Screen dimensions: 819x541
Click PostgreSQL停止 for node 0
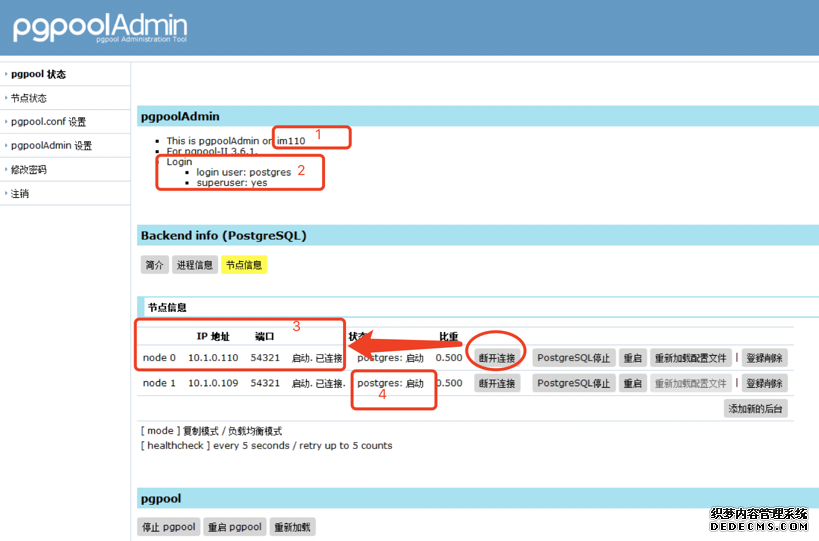click(573, 357)
